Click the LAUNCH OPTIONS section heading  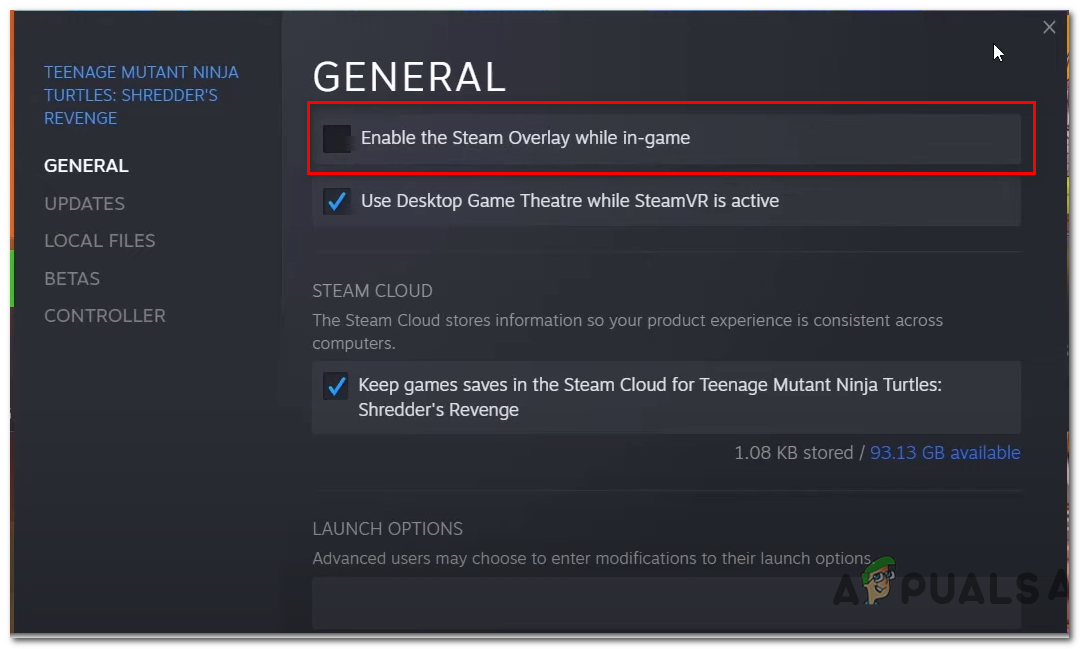point(387,529)
